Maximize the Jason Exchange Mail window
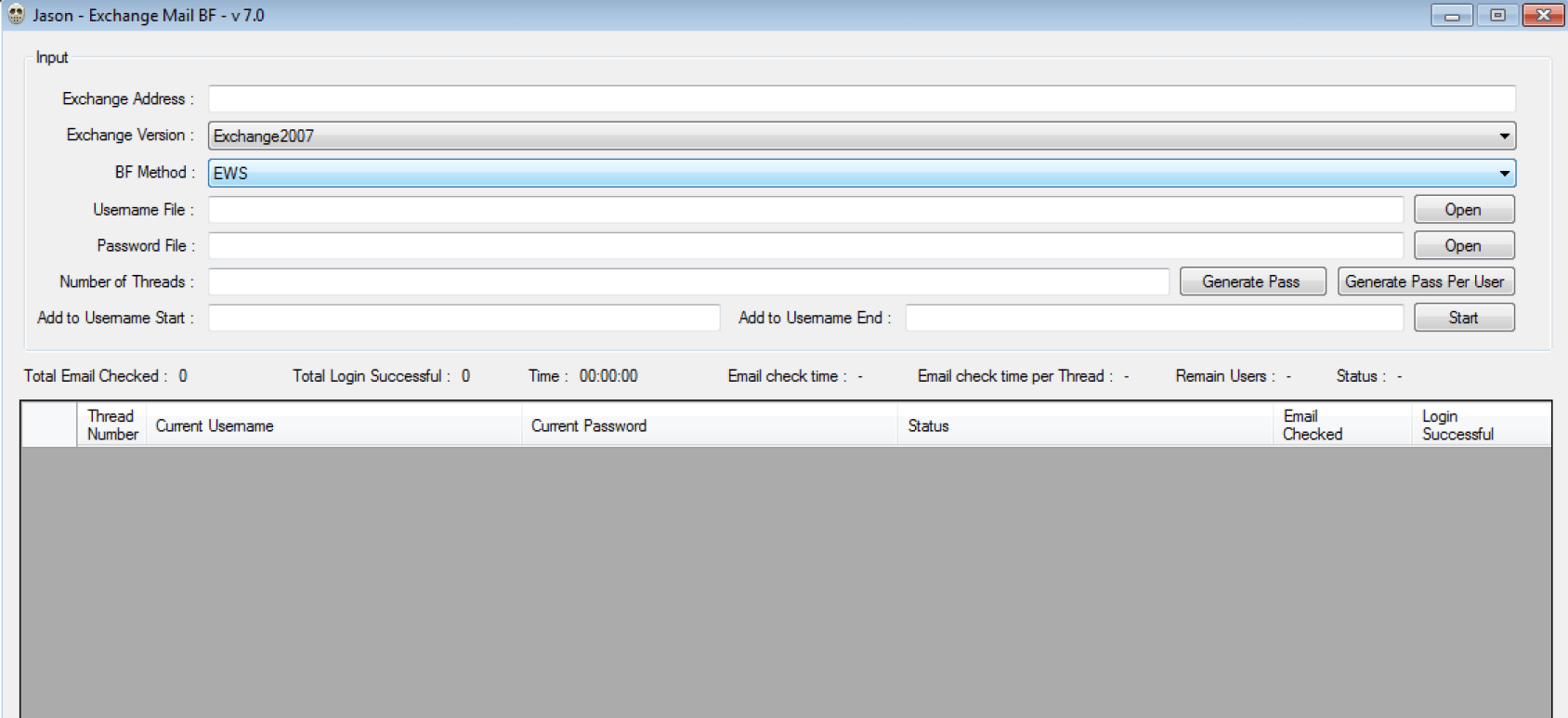Screen dimensions: 1568x718 coord(1497,15)
